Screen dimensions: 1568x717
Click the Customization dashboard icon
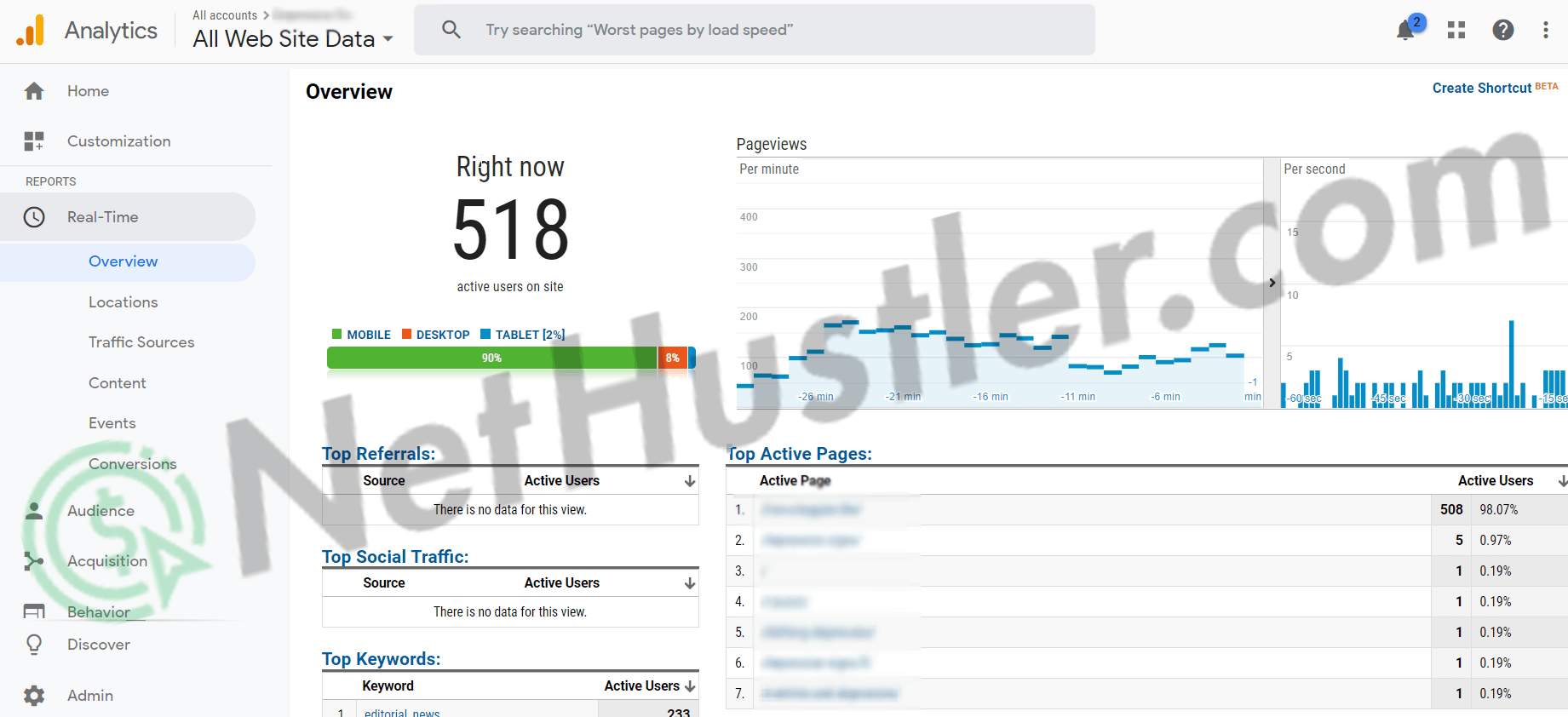(34, 141)
